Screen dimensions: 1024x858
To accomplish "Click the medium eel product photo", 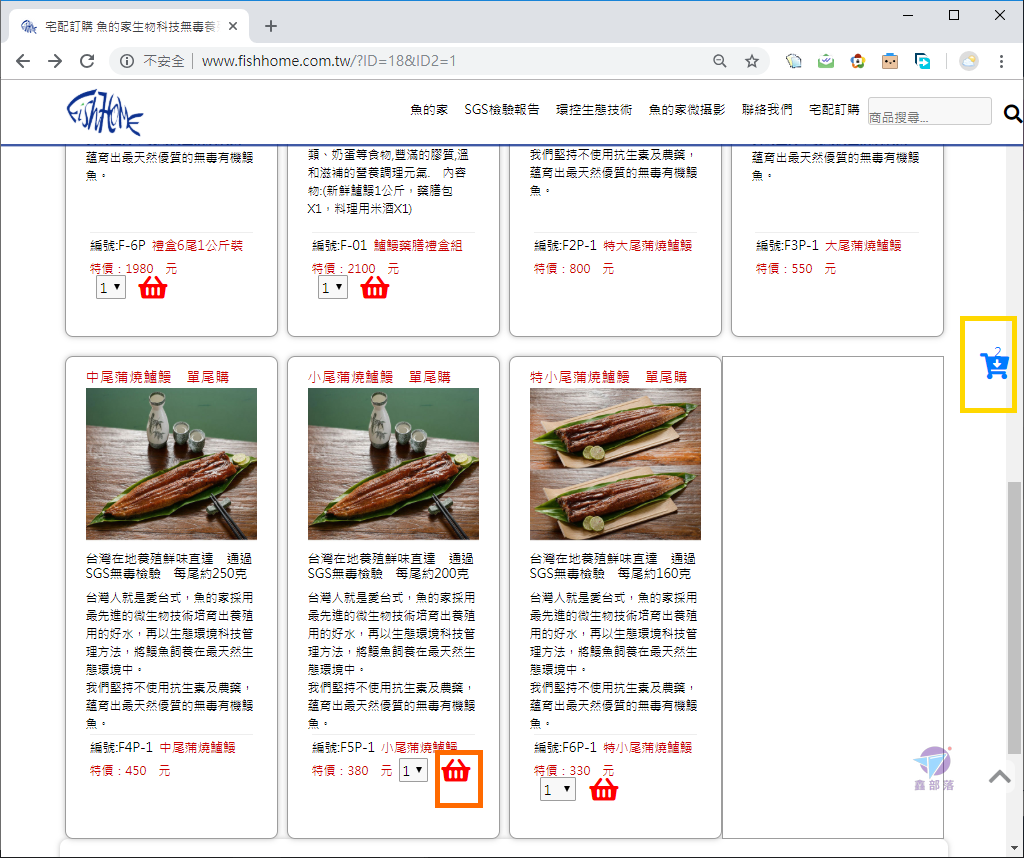I will (x=171, y=464).
